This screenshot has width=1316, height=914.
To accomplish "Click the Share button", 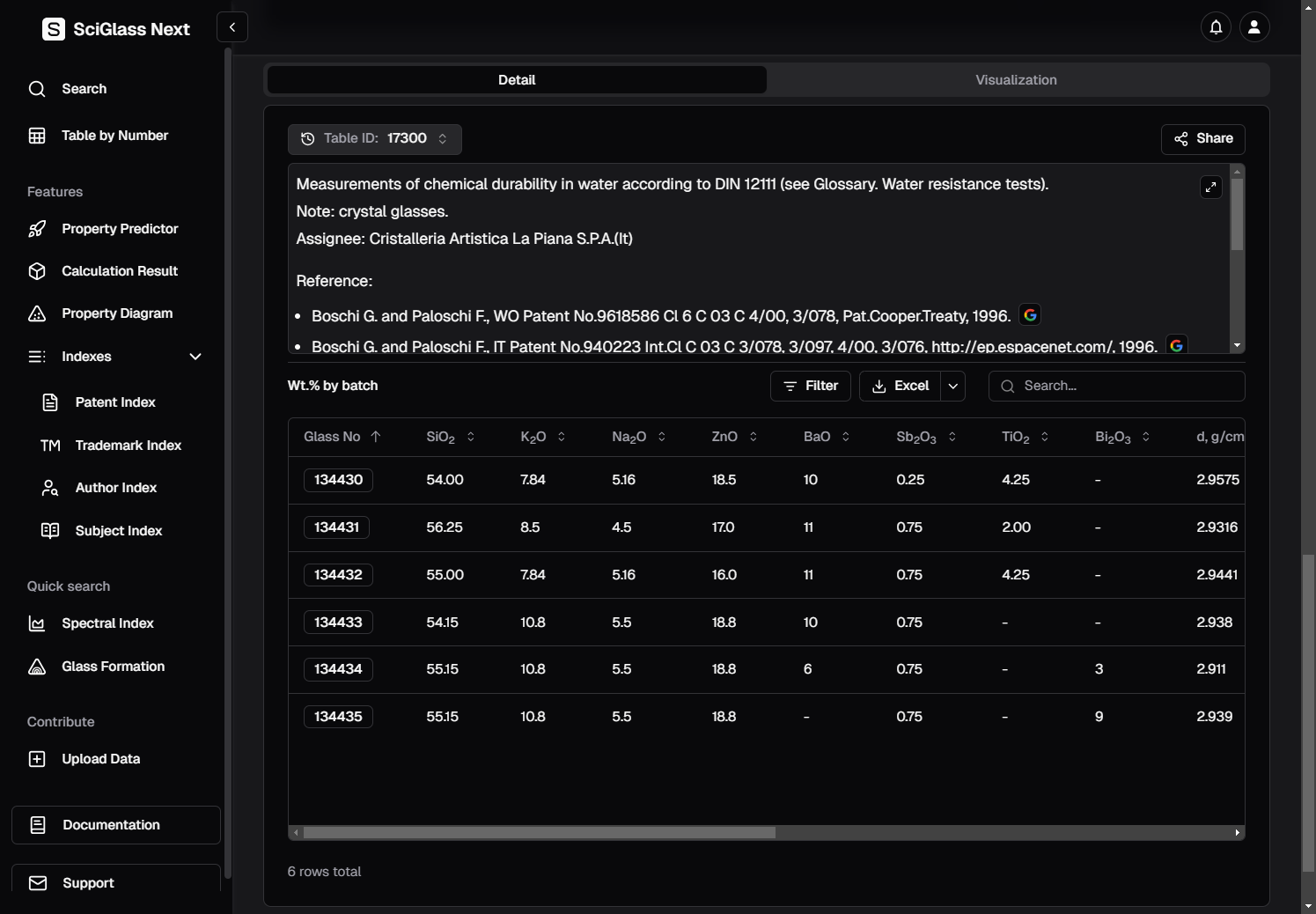I will tap(1202, 139).
